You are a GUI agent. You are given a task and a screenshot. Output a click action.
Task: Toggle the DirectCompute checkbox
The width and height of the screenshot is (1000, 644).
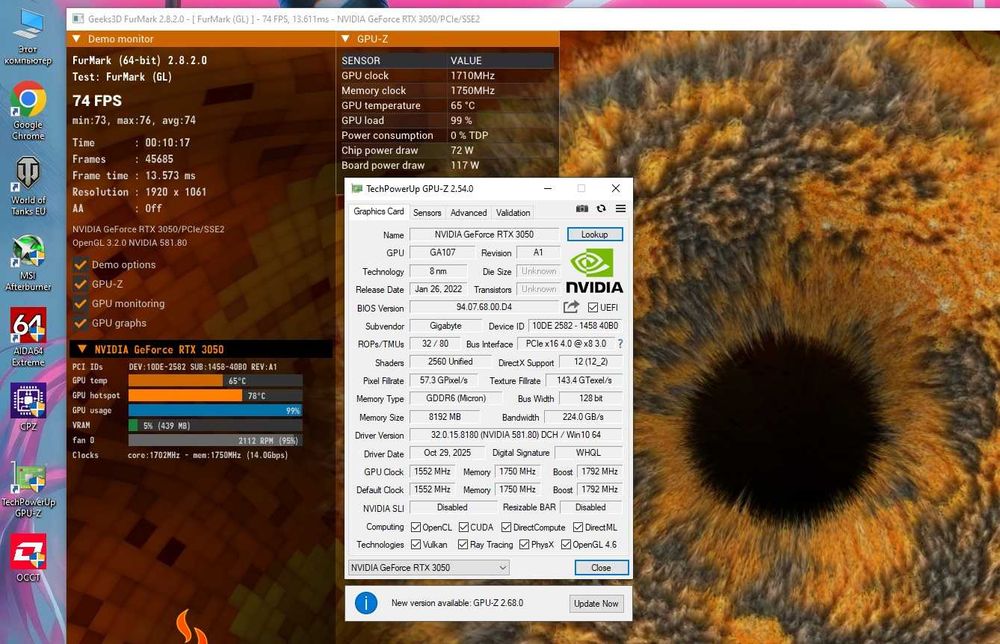click(506, 527)
